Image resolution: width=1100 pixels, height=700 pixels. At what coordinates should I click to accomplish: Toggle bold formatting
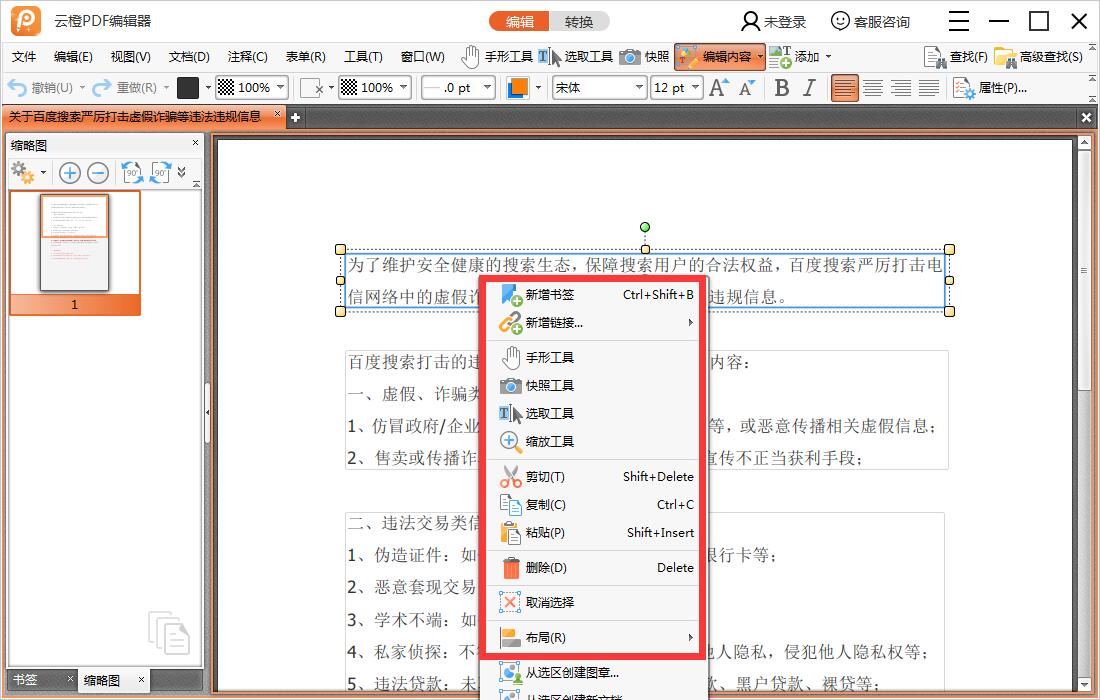pos(782,88)
